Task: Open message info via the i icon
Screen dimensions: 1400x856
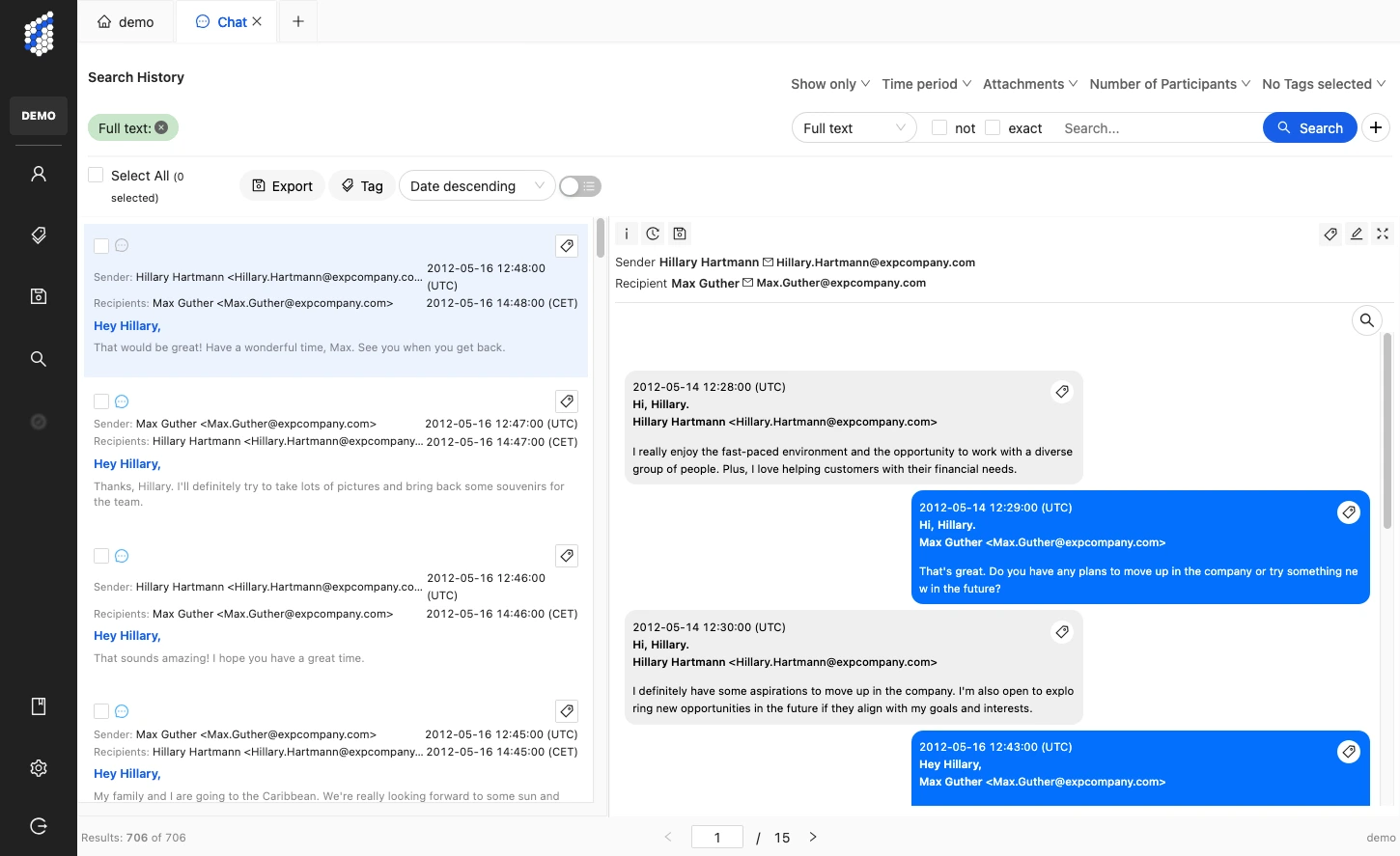Action: [x=626, y=233]
